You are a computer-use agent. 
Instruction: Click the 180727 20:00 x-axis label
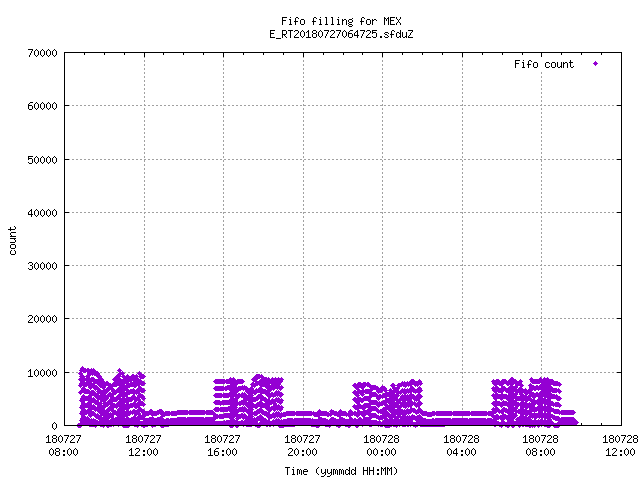click(302, 446)
